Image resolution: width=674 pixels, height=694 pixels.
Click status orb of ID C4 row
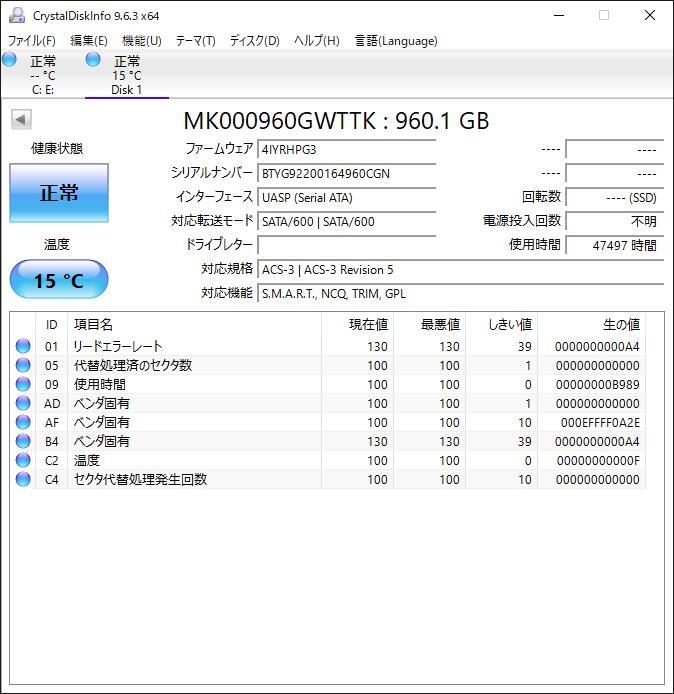click(x=23, y=479)
